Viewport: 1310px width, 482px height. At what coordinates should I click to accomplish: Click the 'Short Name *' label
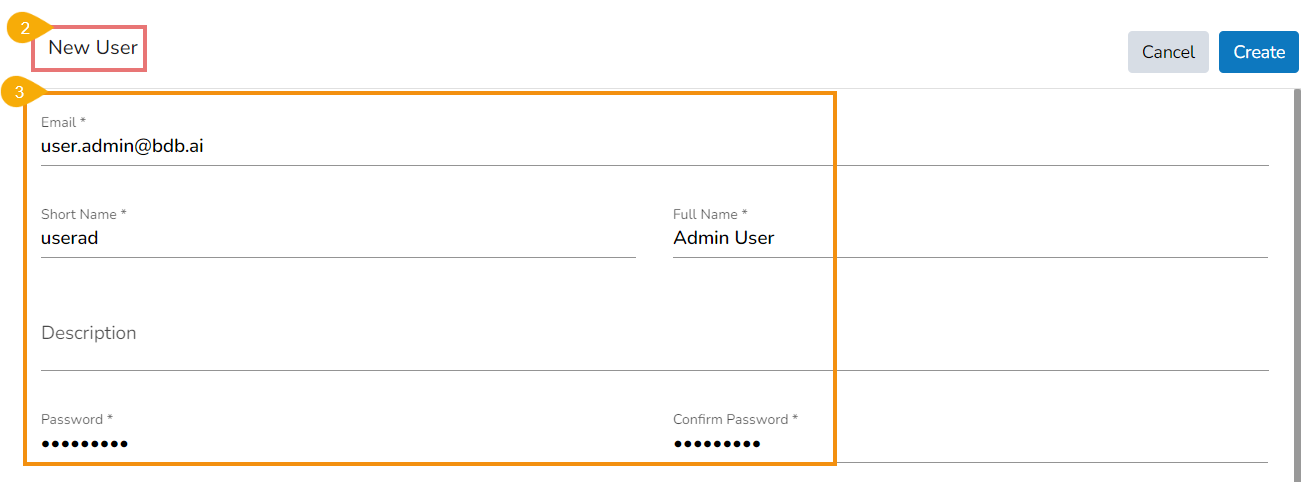pos(83,214)
